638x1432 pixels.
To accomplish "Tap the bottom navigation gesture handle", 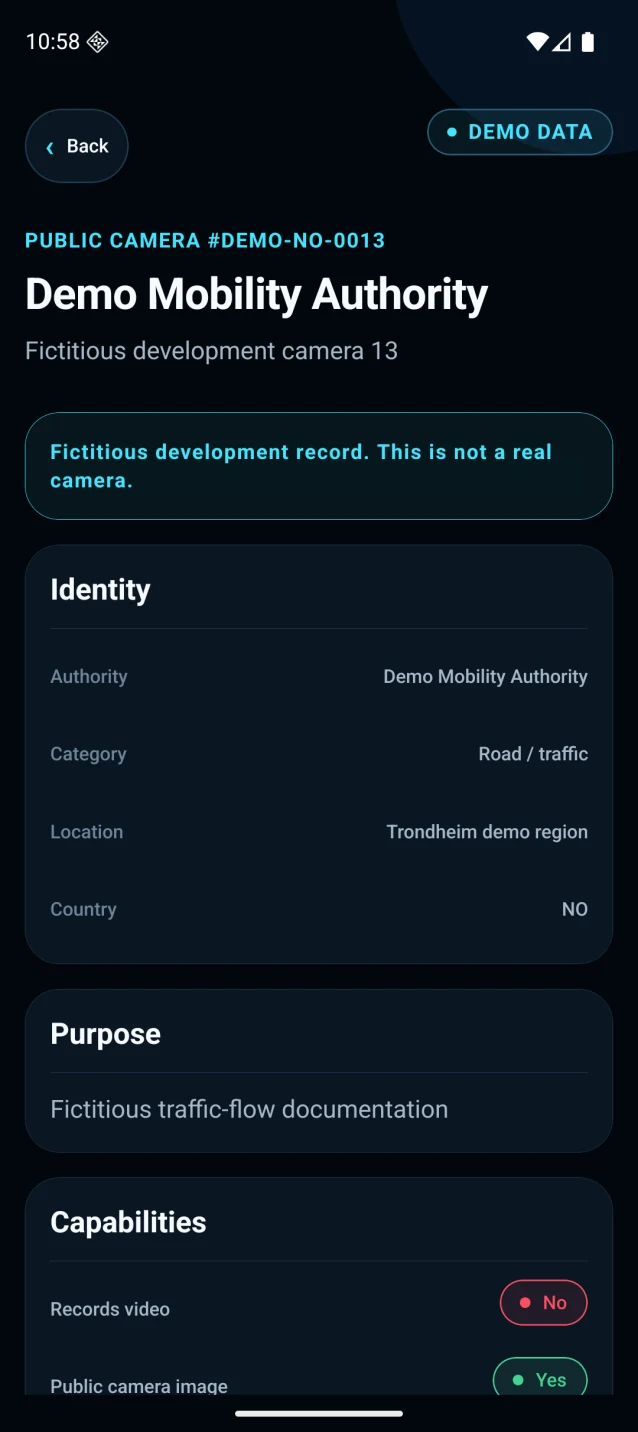I will pos(319,1414).
